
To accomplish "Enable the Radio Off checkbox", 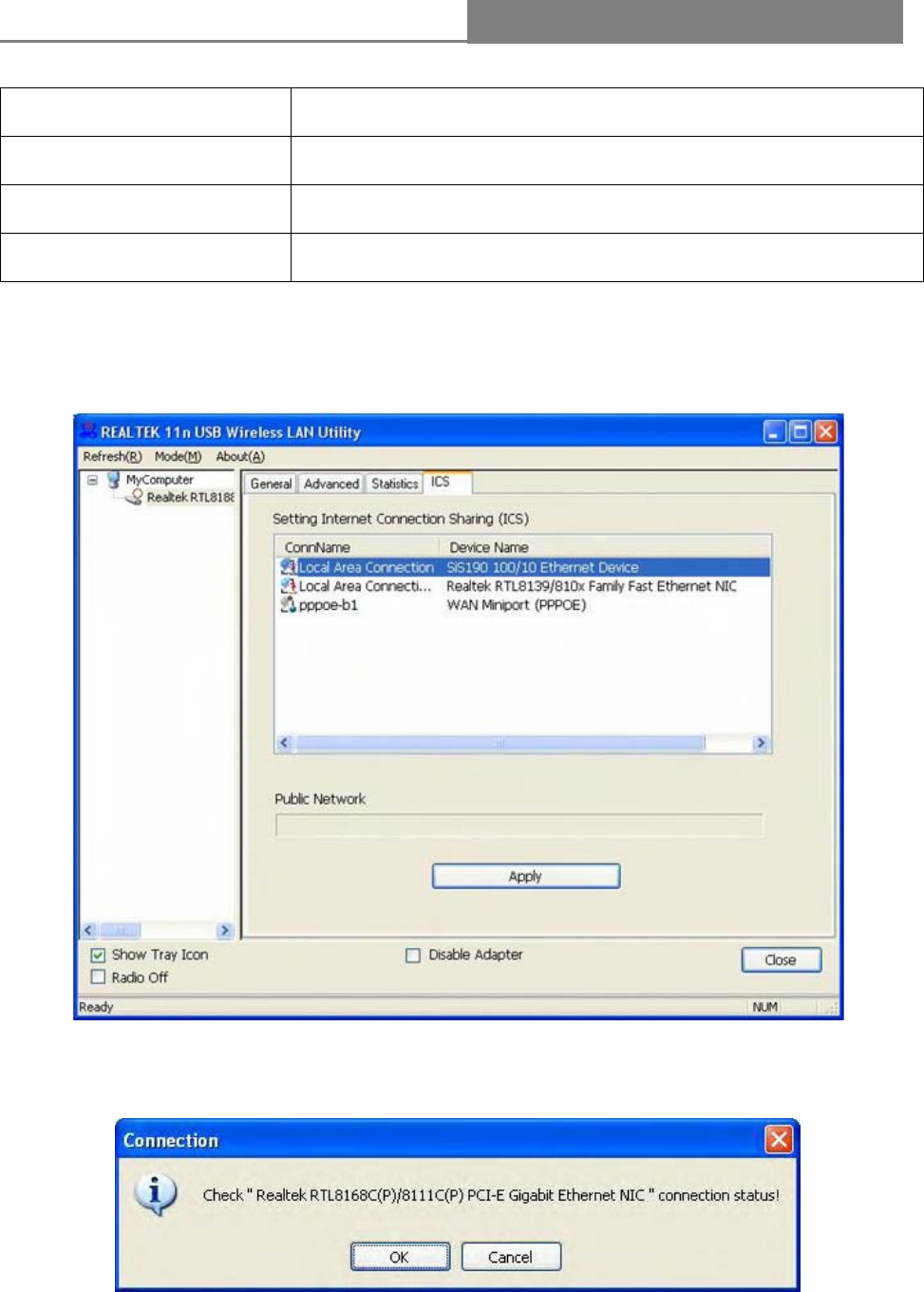I will (x=98, y=977).
